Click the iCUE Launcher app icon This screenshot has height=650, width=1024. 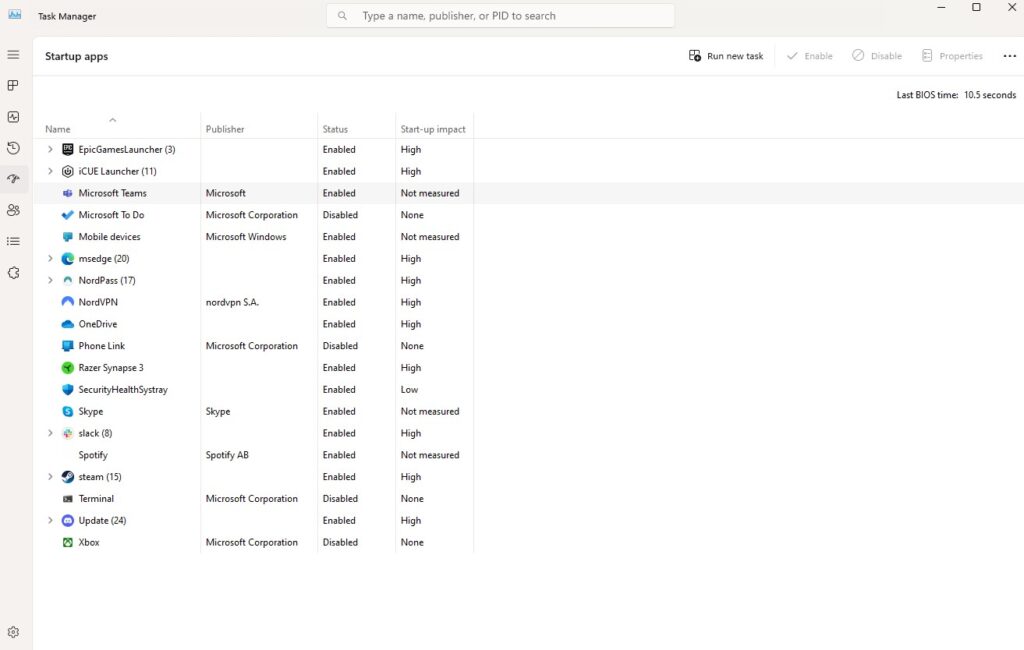coord(67,171)
